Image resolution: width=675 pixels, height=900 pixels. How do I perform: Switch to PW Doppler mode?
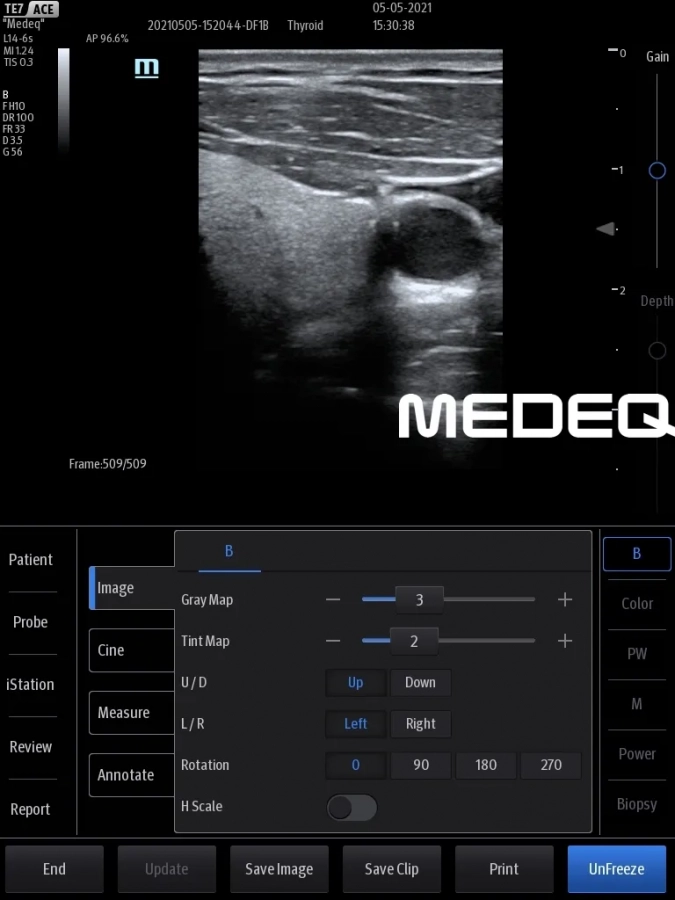tap(637, 654)
